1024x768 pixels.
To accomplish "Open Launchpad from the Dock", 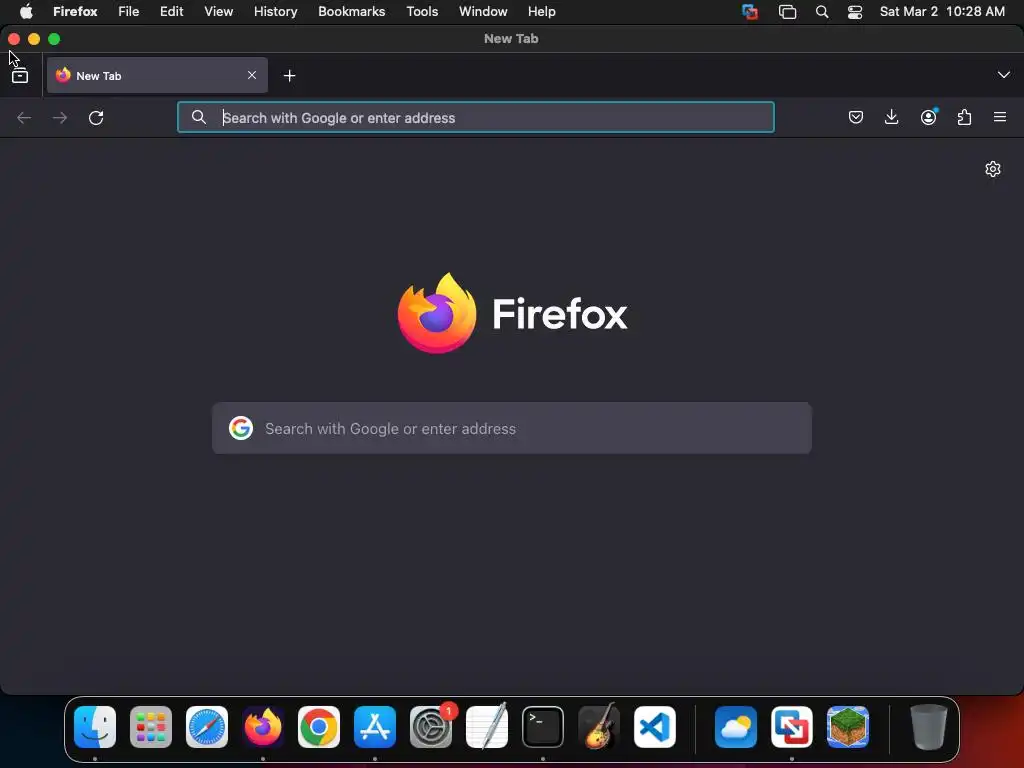I will (x=151, y=727).
